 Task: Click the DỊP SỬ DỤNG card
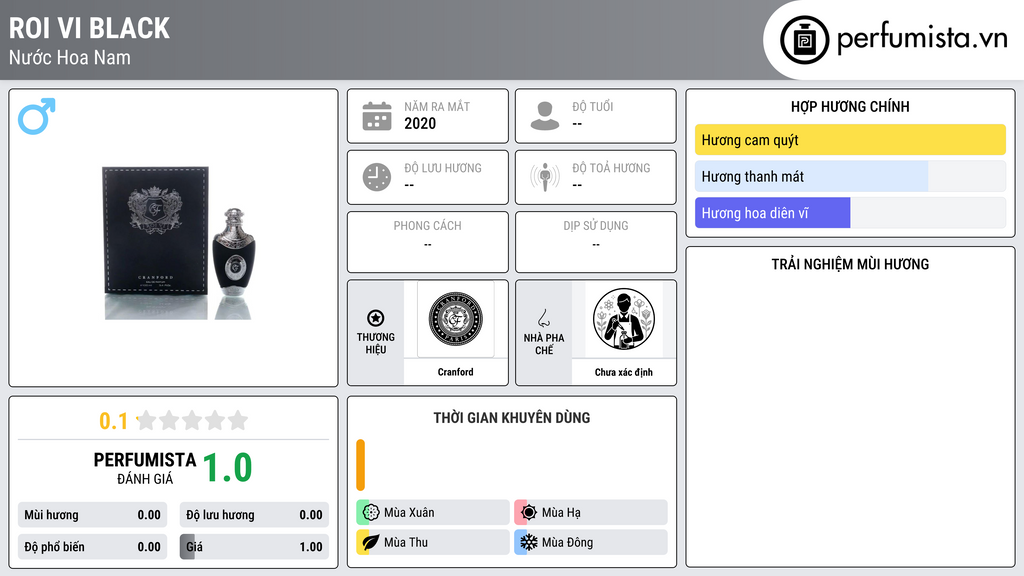pyautogui.click(x=596, y=242)
